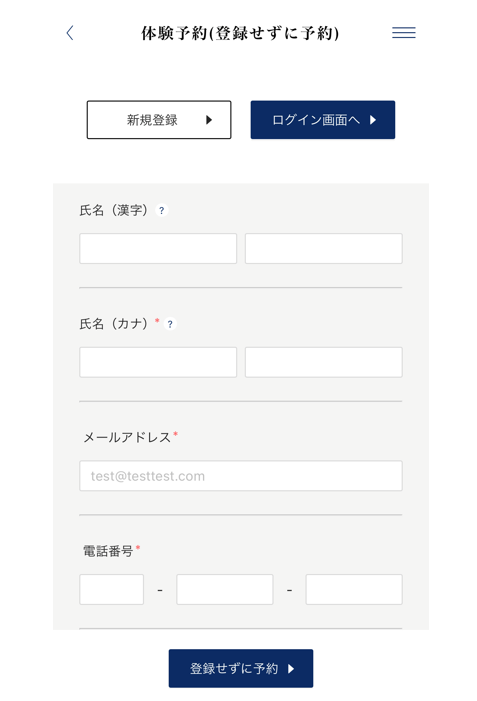
Task: Show help for 氏名（カナ）
Action: pyautogui.click(x=170, y=324)
